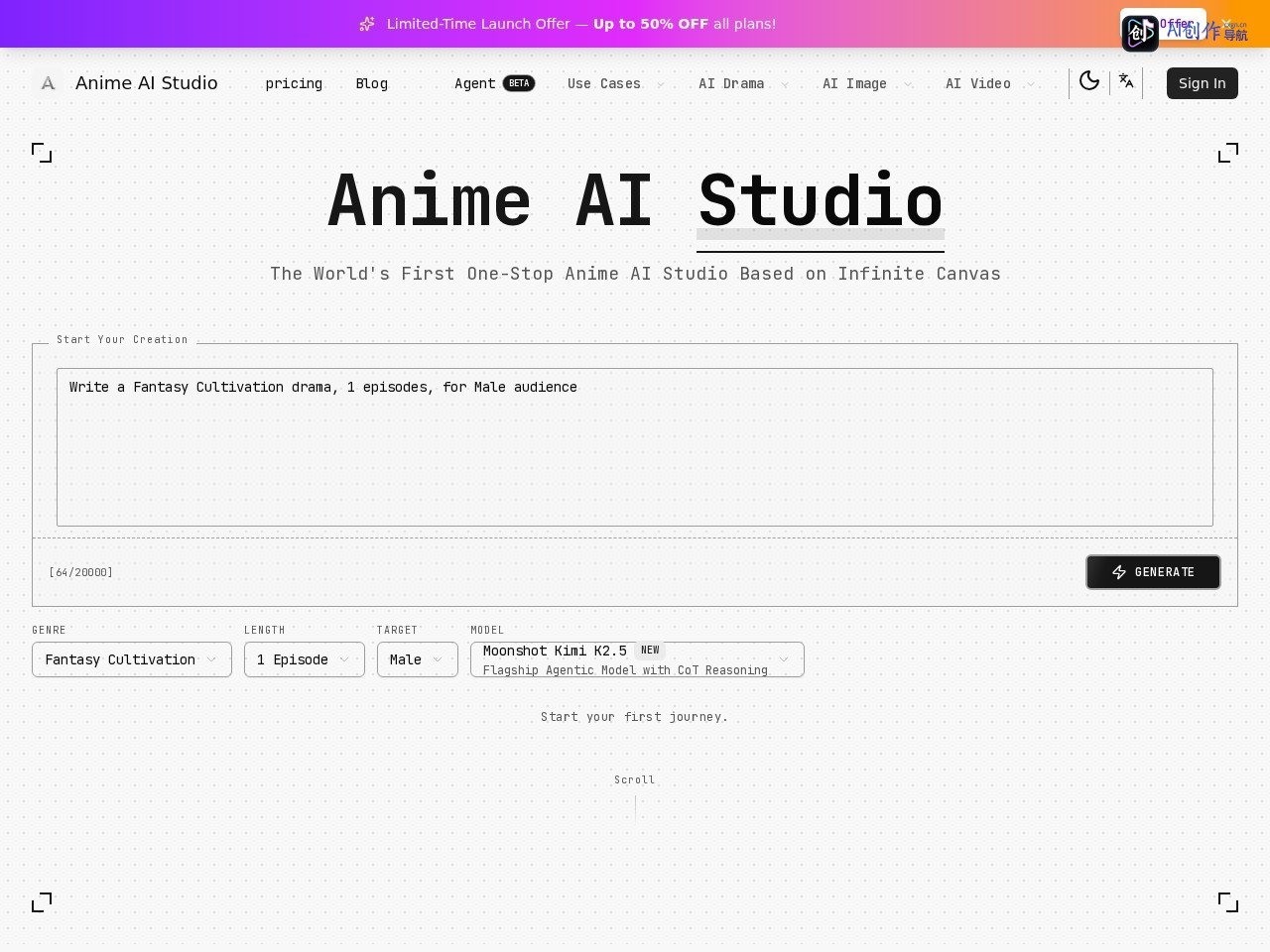Click the Anime AI Studio logo icon
The height and width of the screenshot is (952, 1270).
click(47, 83)
